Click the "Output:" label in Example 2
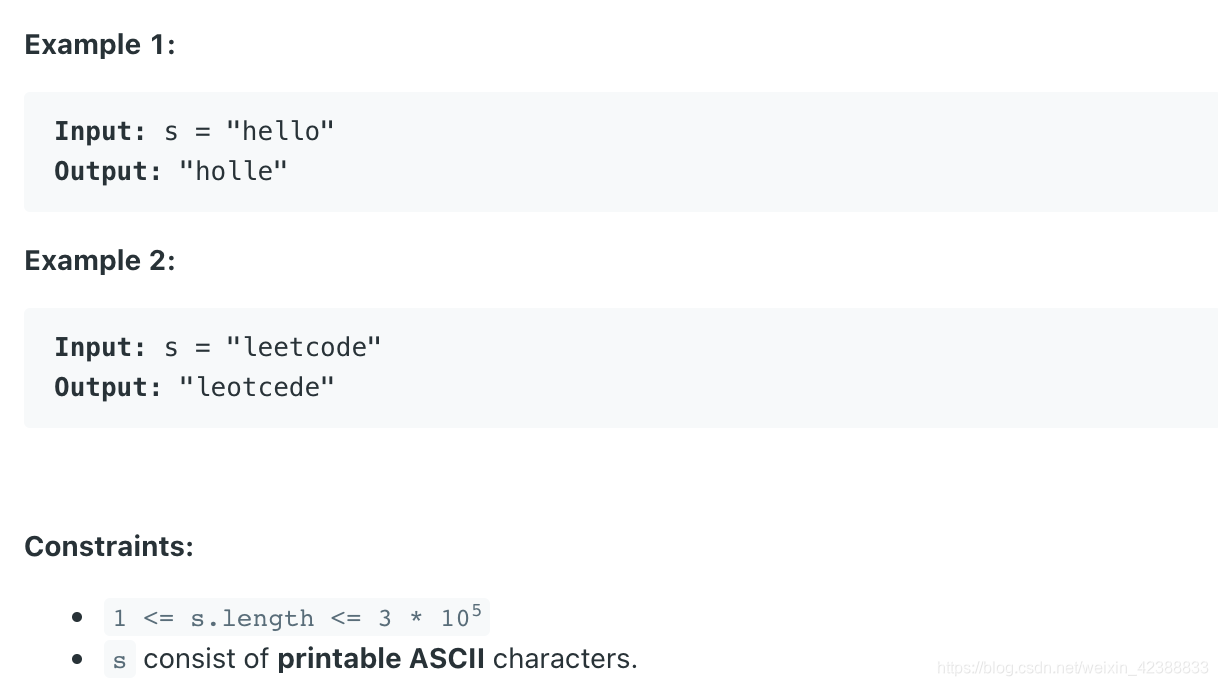 [x=107, y=387]
